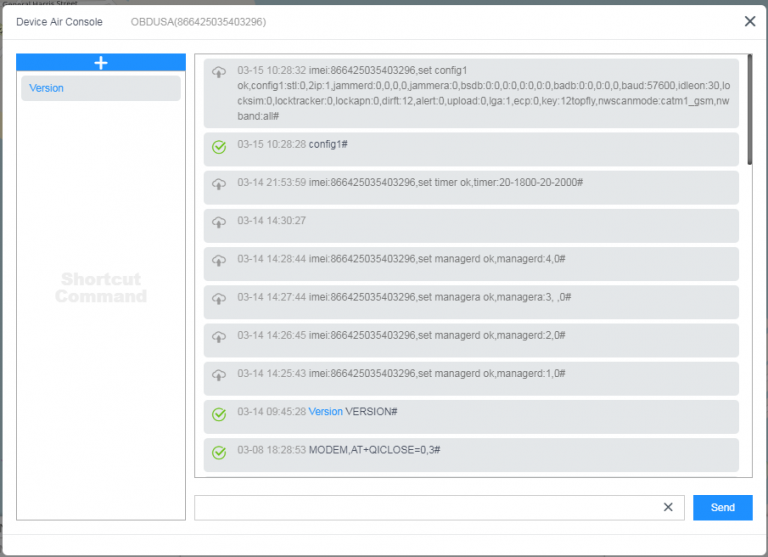Close the Device Air Console dialog
This screenshot has height=557, width=768.
pos(750,21)
